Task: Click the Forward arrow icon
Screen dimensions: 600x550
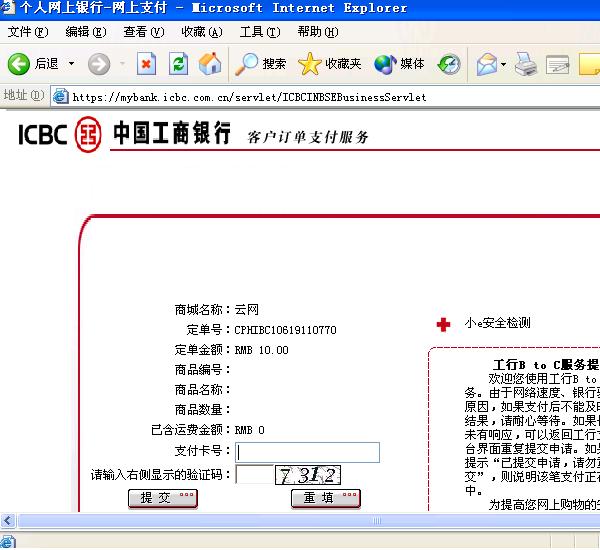Action: click(99, 64)
